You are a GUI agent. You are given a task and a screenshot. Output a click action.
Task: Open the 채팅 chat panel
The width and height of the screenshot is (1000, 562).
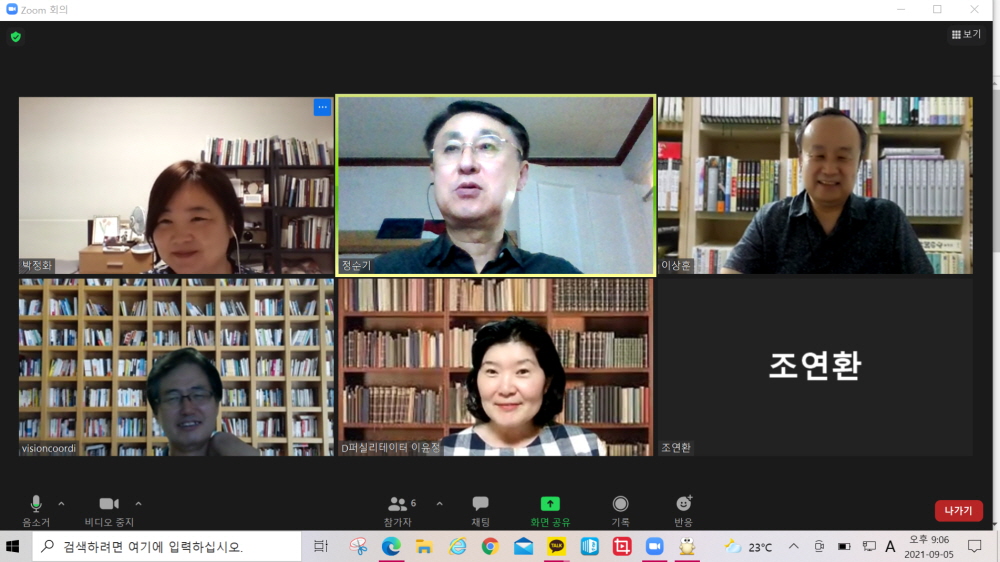(480, 509)
